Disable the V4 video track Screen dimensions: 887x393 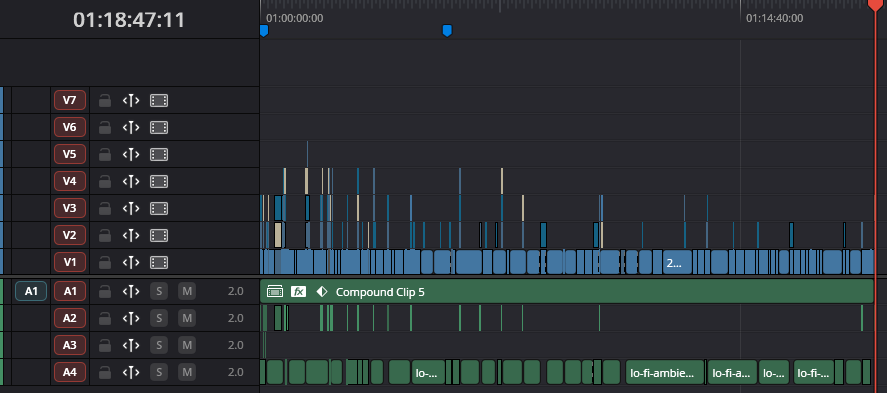pyautogui.click(x=159, y=182)
